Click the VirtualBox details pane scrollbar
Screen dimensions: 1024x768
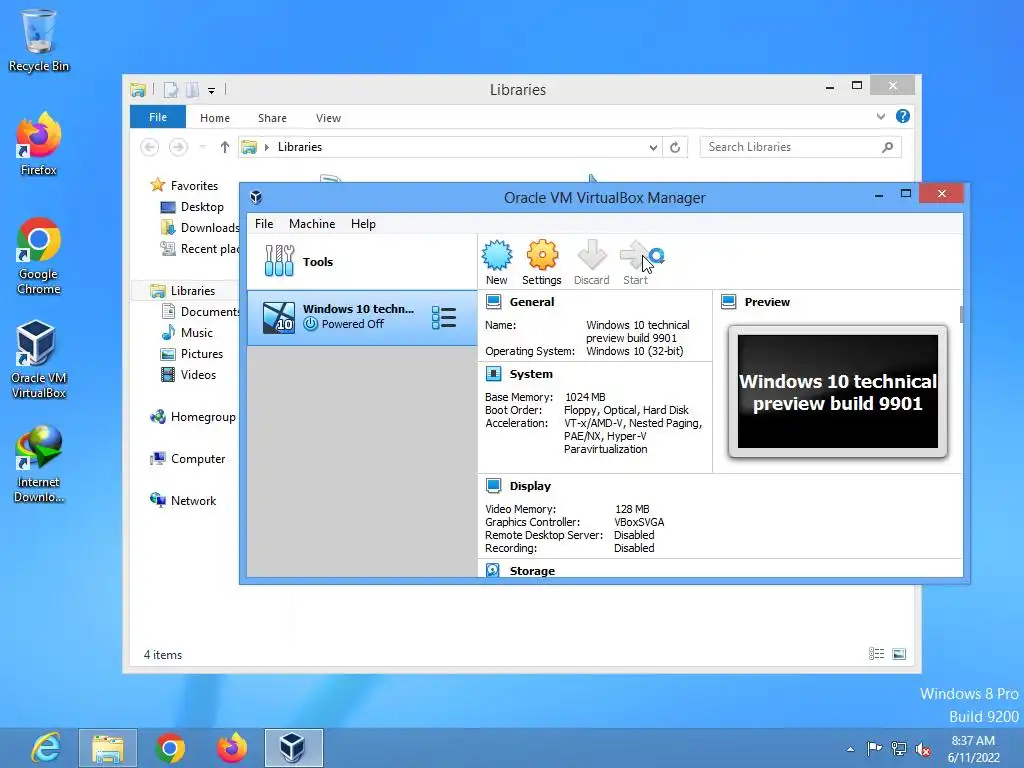tap(961, 314)
